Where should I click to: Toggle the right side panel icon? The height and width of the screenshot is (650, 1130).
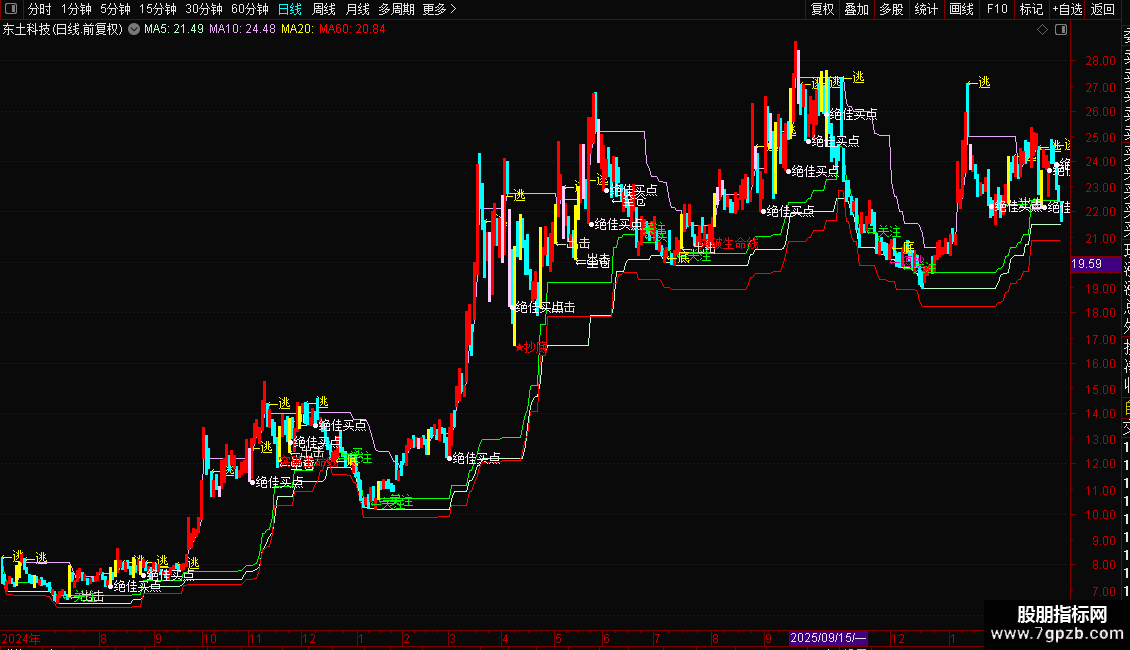click(x=1061, y=30)
